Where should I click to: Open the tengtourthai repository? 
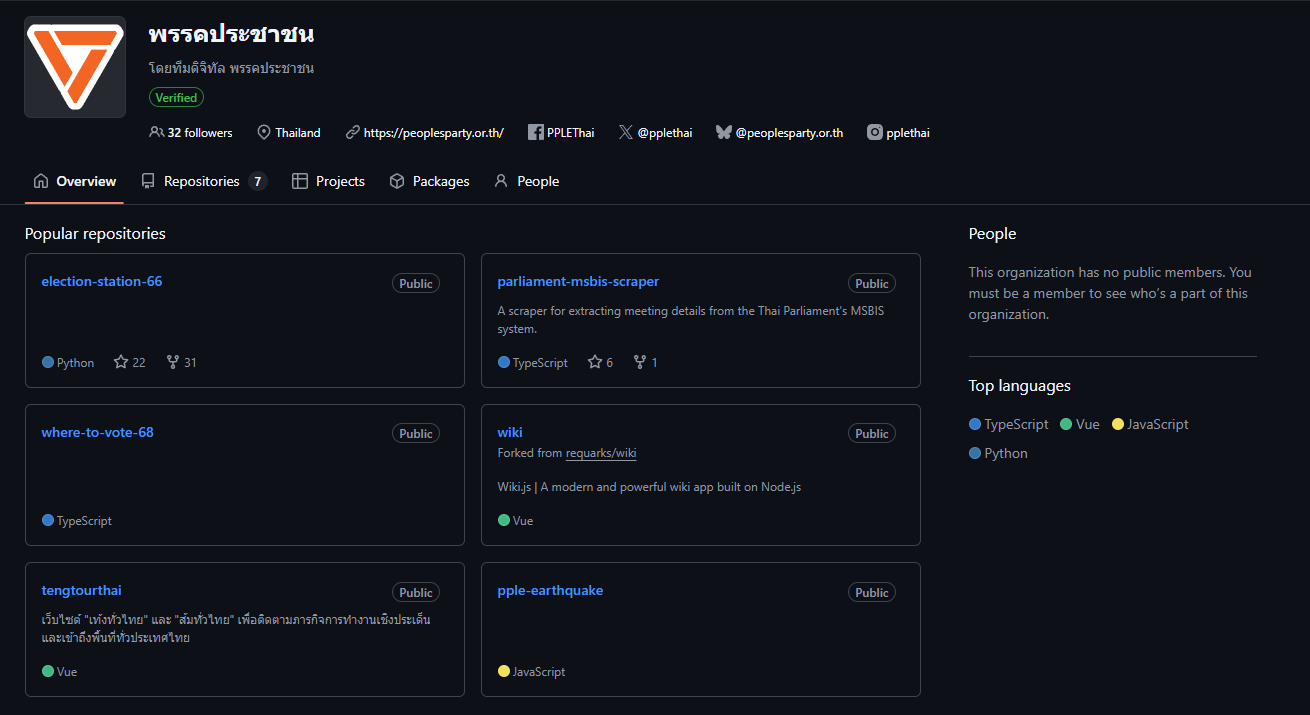pyautogui.click(x=81, y=590)
